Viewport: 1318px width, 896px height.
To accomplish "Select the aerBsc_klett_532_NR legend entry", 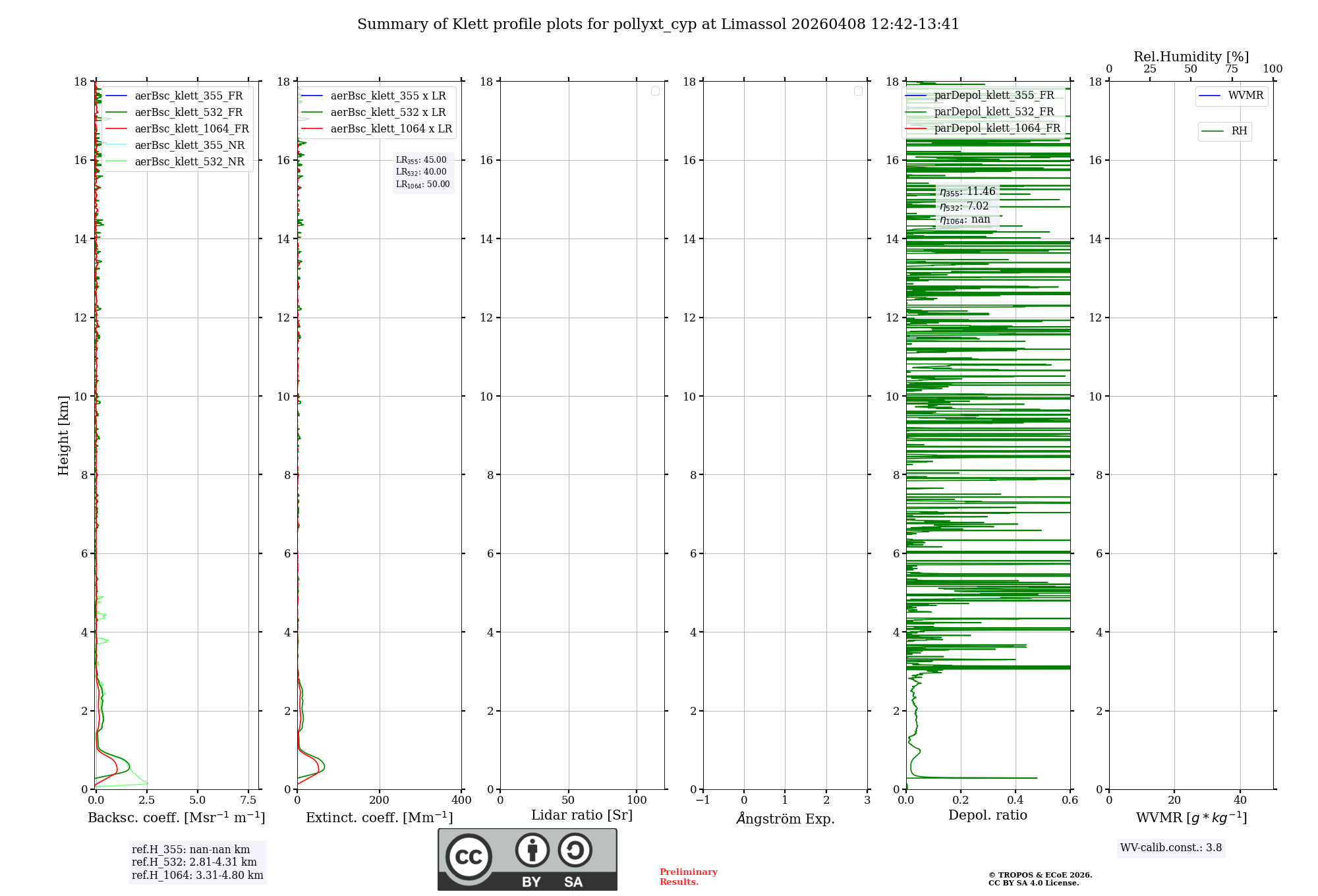I will 189,162.
